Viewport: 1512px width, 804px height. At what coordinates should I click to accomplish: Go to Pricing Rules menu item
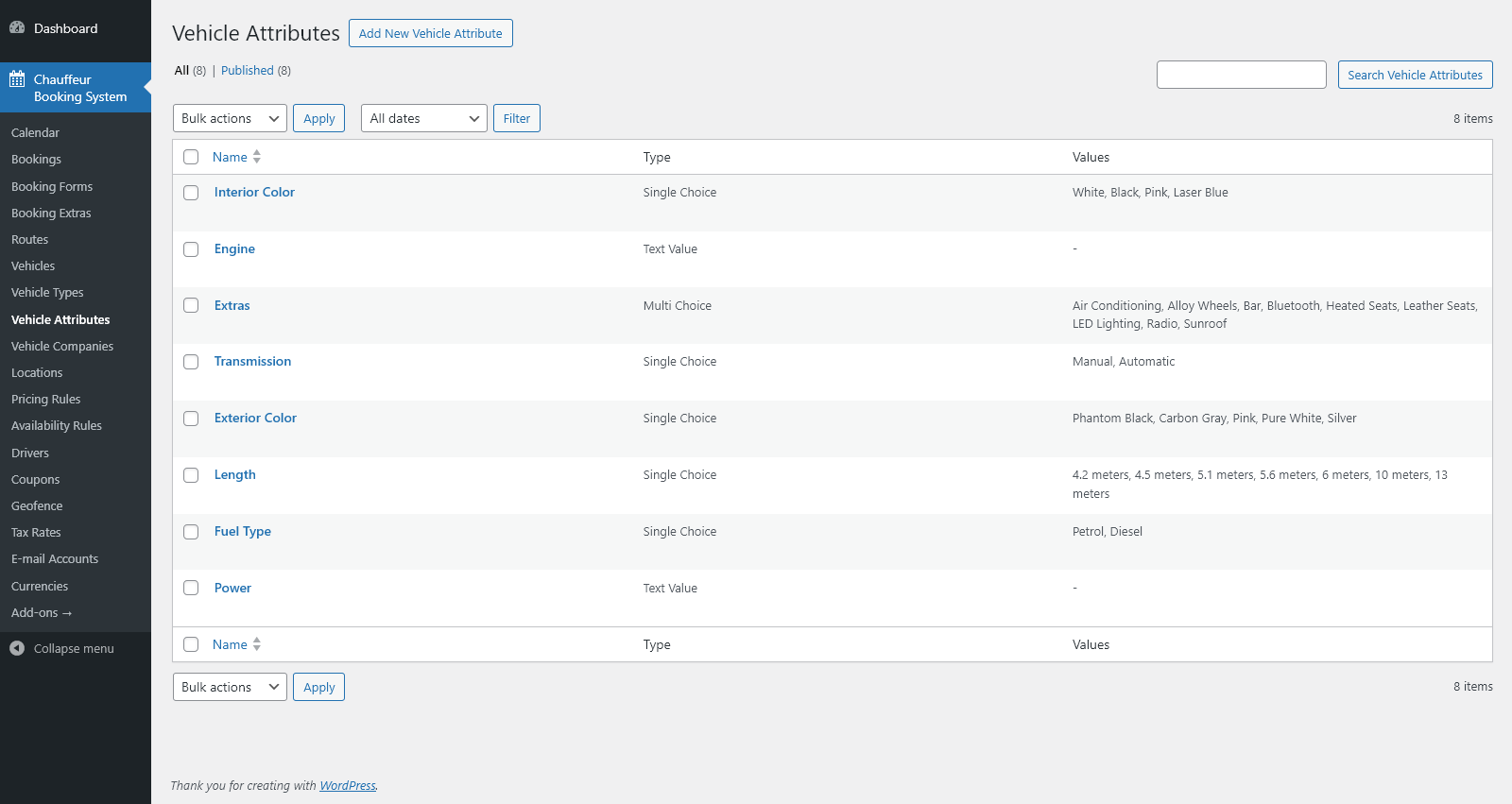point(46,400)
